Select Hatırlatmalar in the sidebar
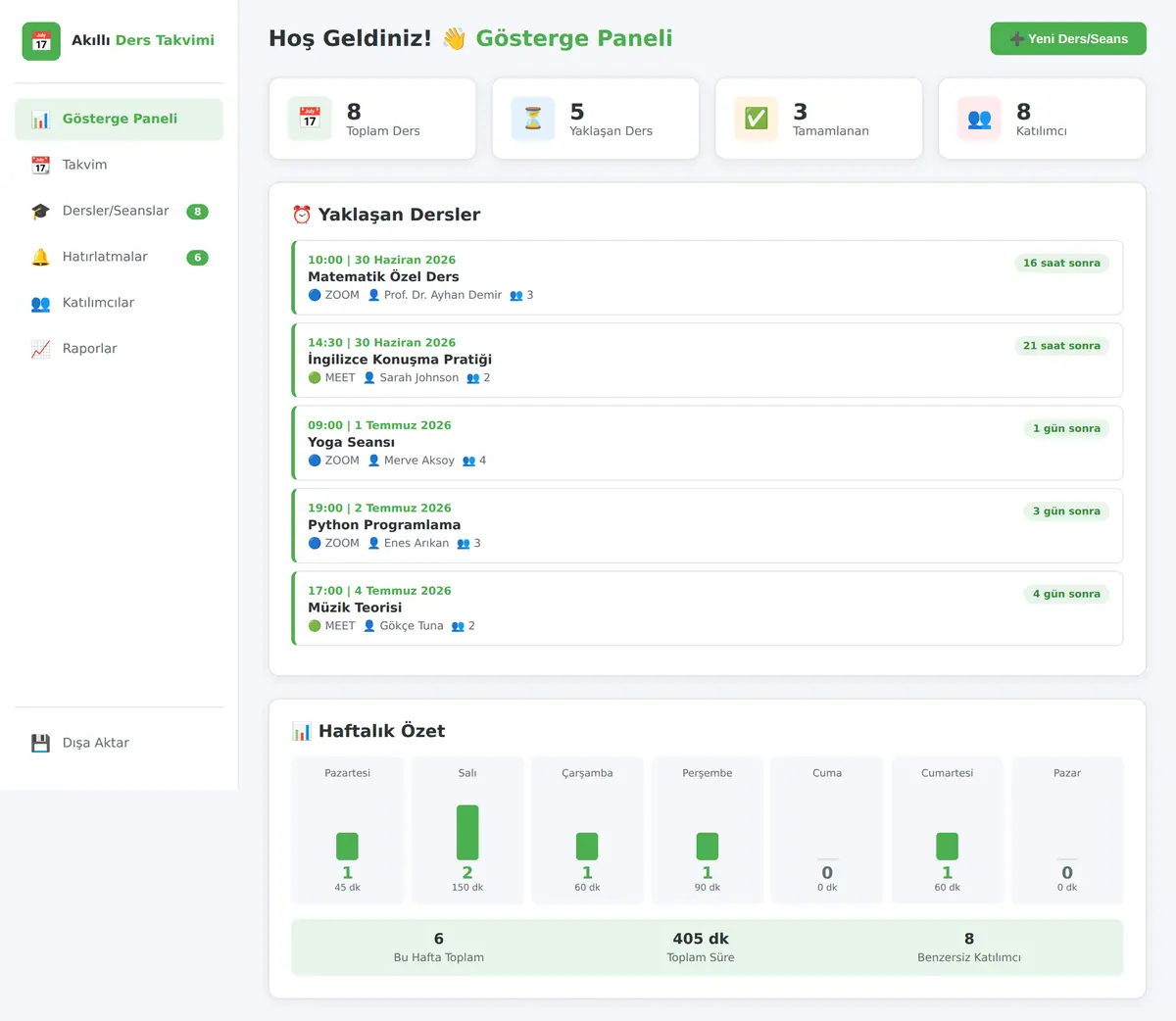1176x1021 pixels. click(119, 258)
